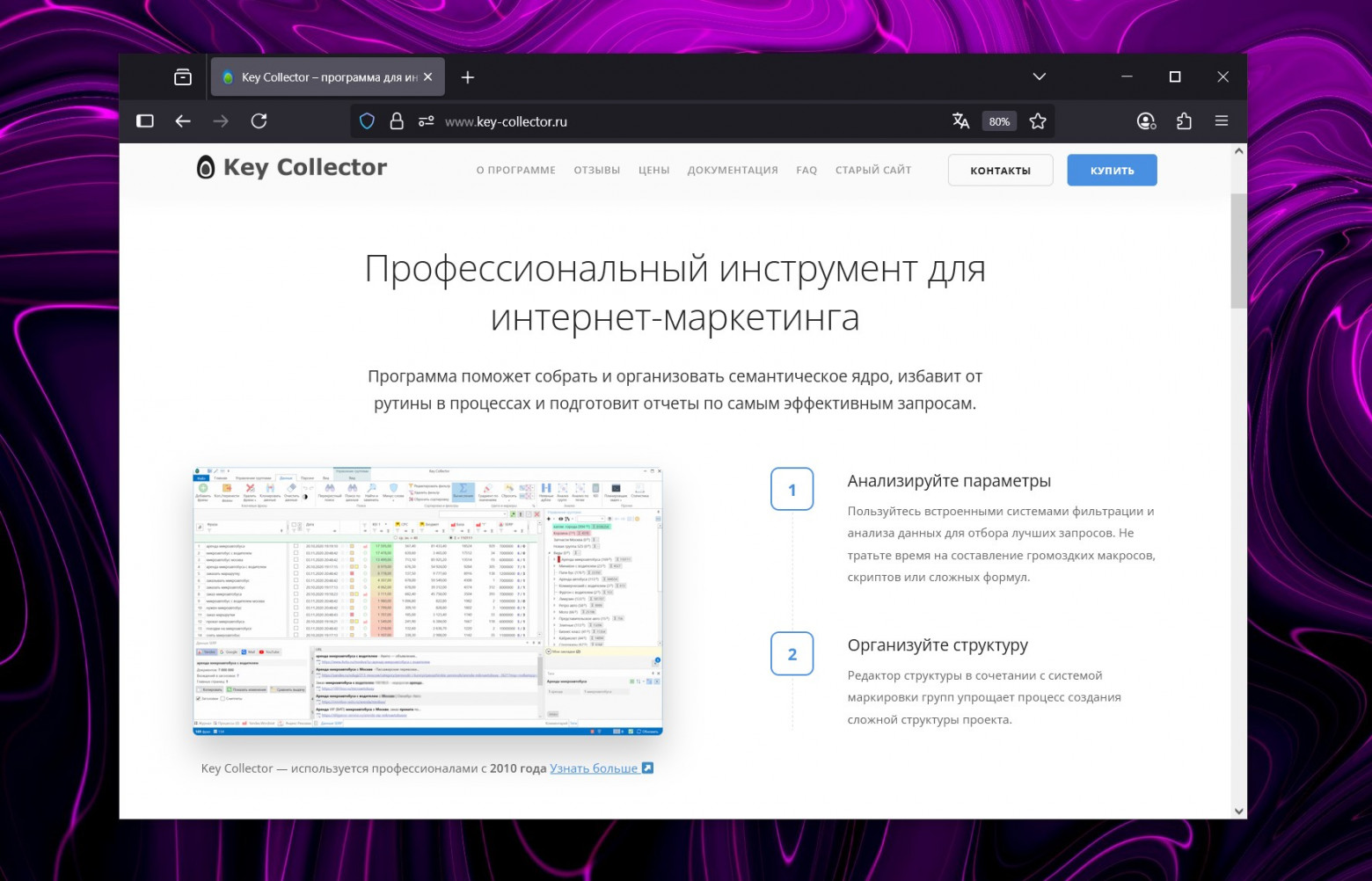Click the Профессиональный инструмент headline
1372x881 pixels.
click(x=675, y=293)
